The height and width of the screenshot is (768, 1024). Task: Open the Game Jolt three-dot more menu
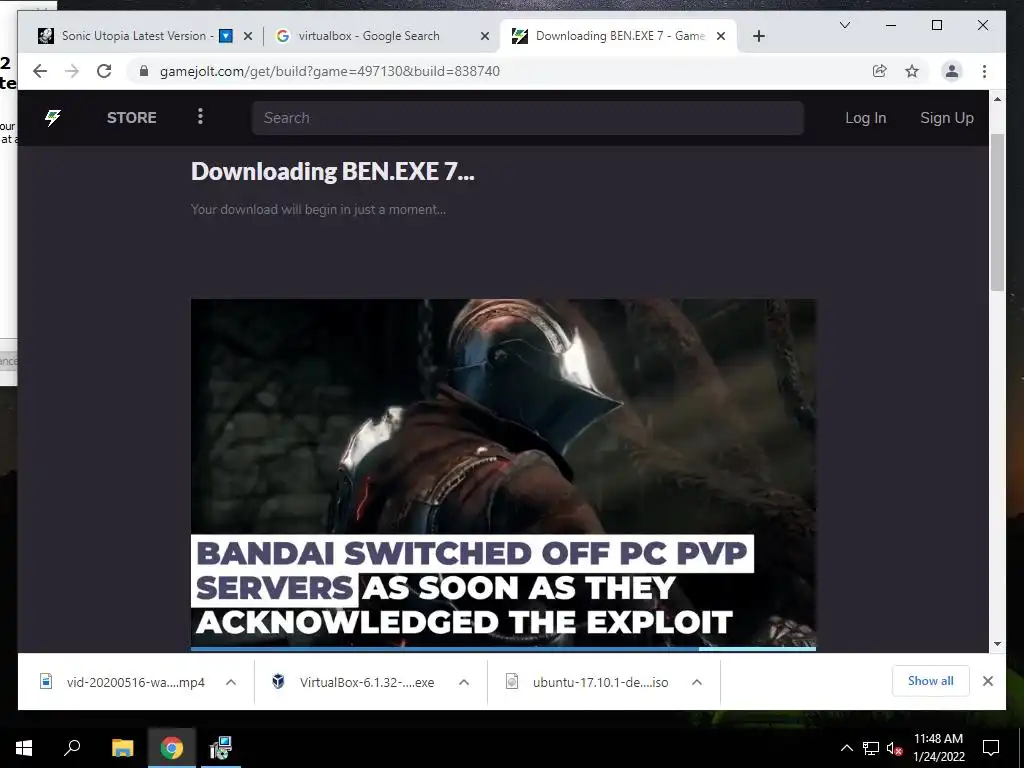[200, 116]
